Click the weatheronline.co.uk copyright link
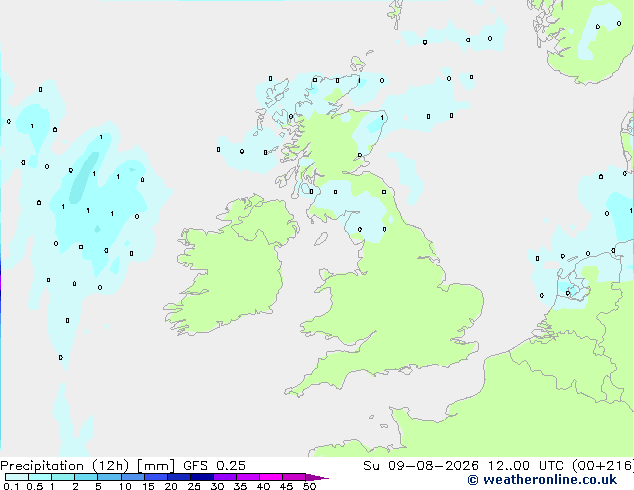 [x=542, y=480]
